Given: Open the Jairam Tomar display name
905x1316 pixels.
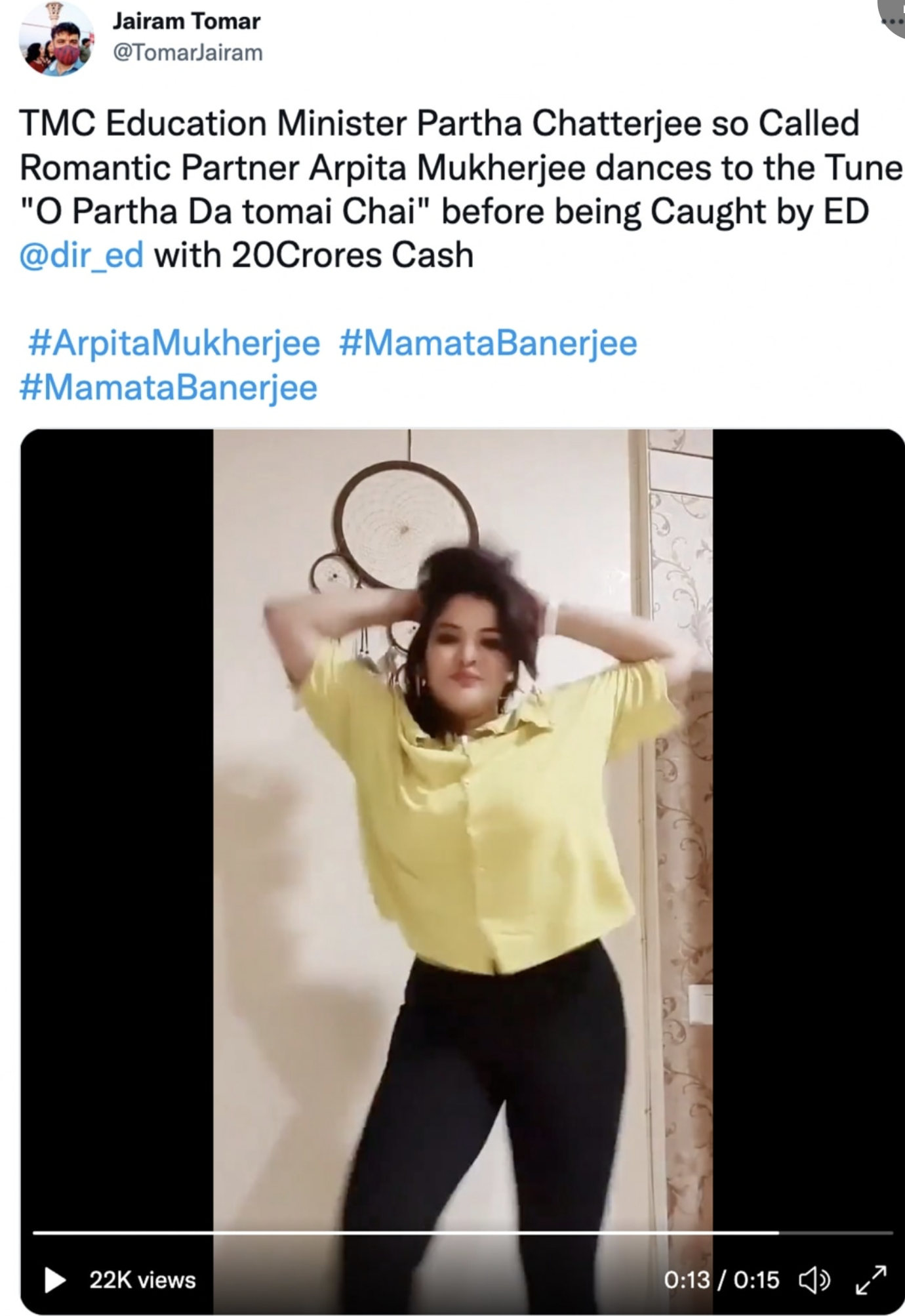Looking at the screenshot, I should tap(186, 21).
